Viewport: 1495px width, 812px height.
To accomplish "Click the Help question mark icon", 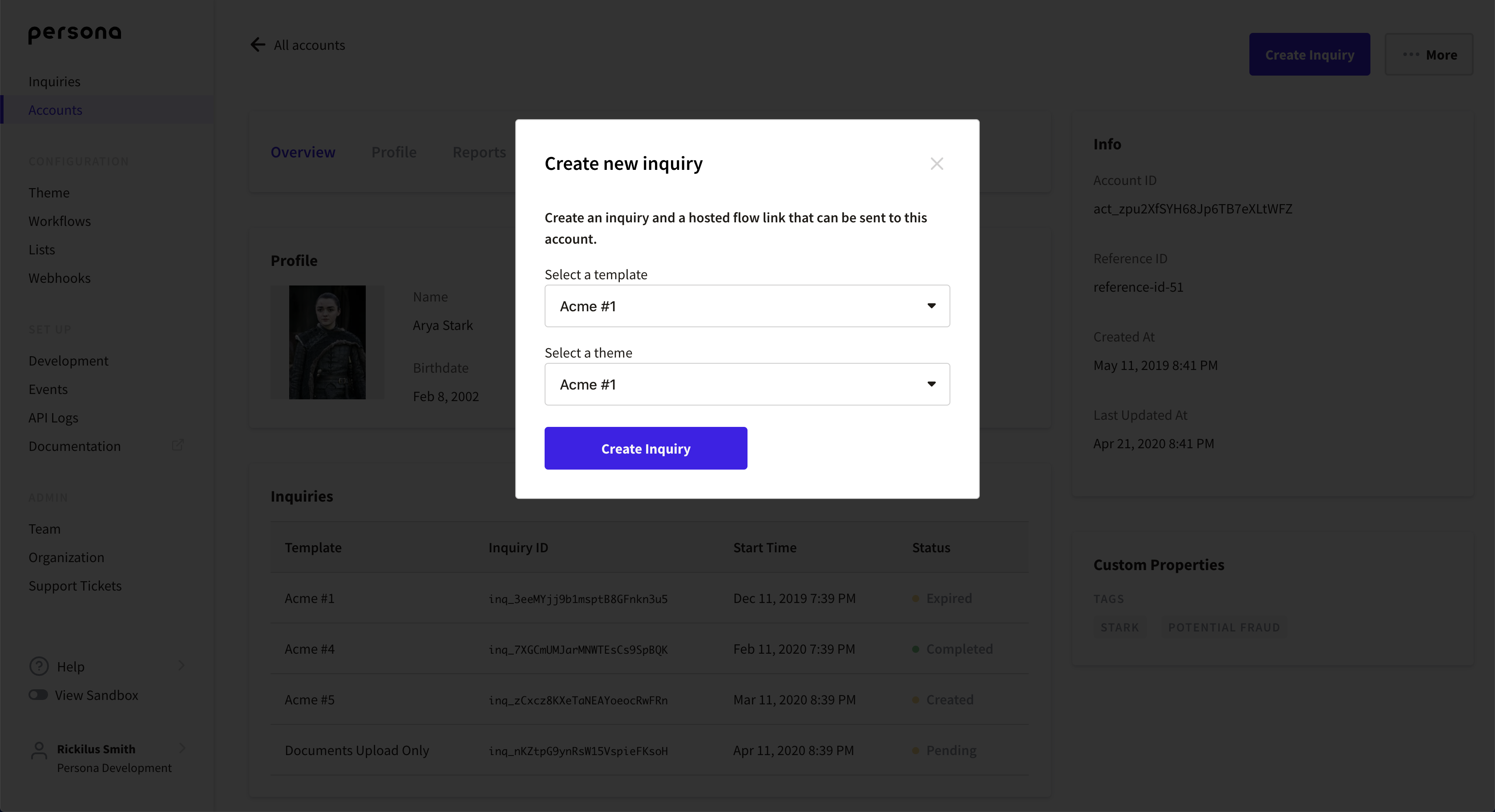I will 38,666.
